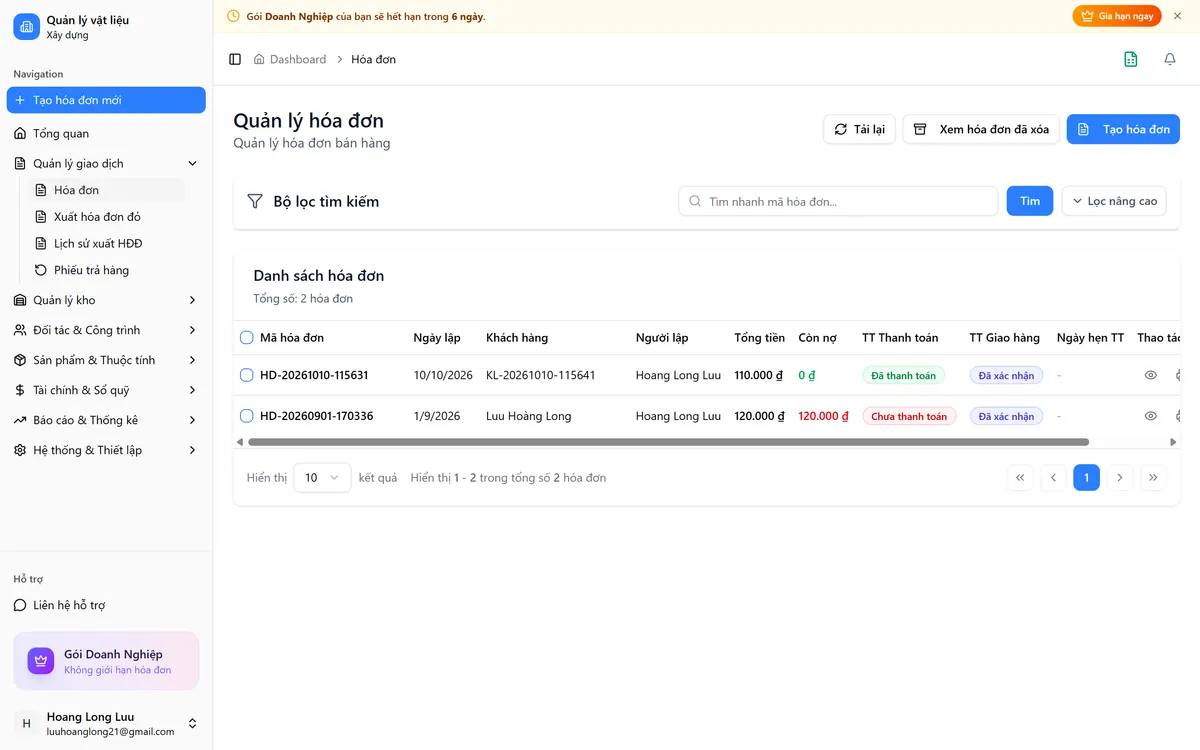Click the crown icon on Gói Doanh Nghiệp card

coord(41,661)
